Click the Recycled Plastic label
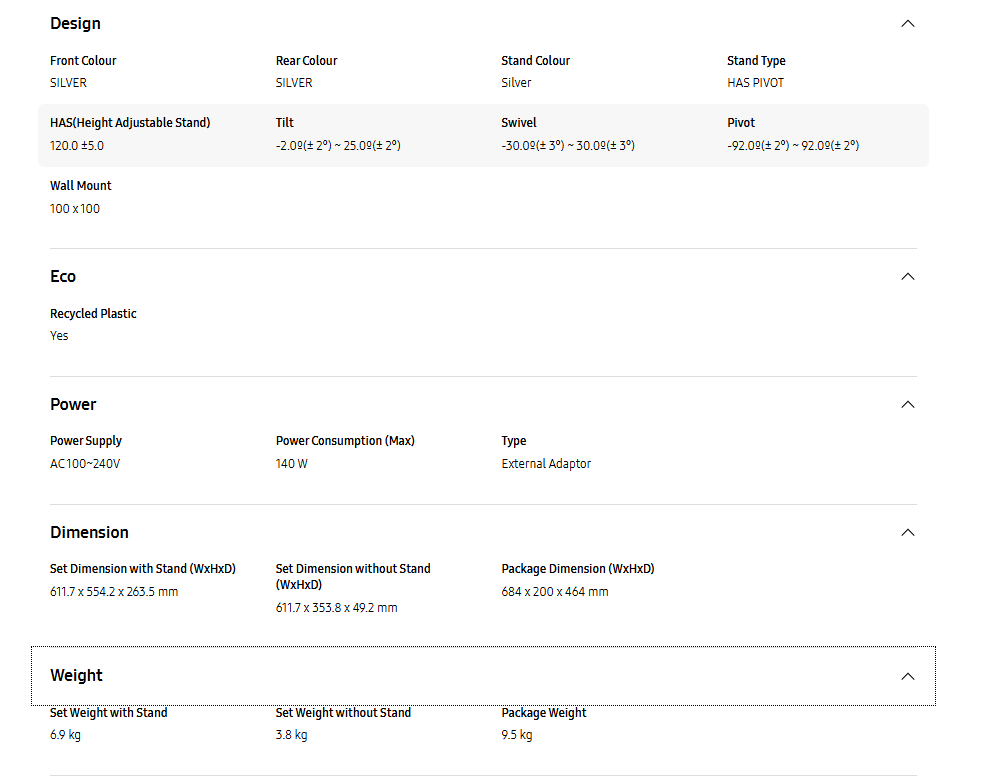Viewport: 983px width, 781px height. tap(93, 314)
